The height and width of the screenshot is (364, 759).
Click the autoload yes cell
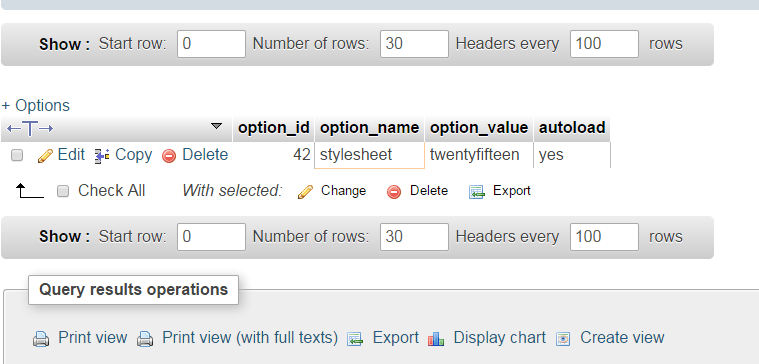tap(572, 155)
